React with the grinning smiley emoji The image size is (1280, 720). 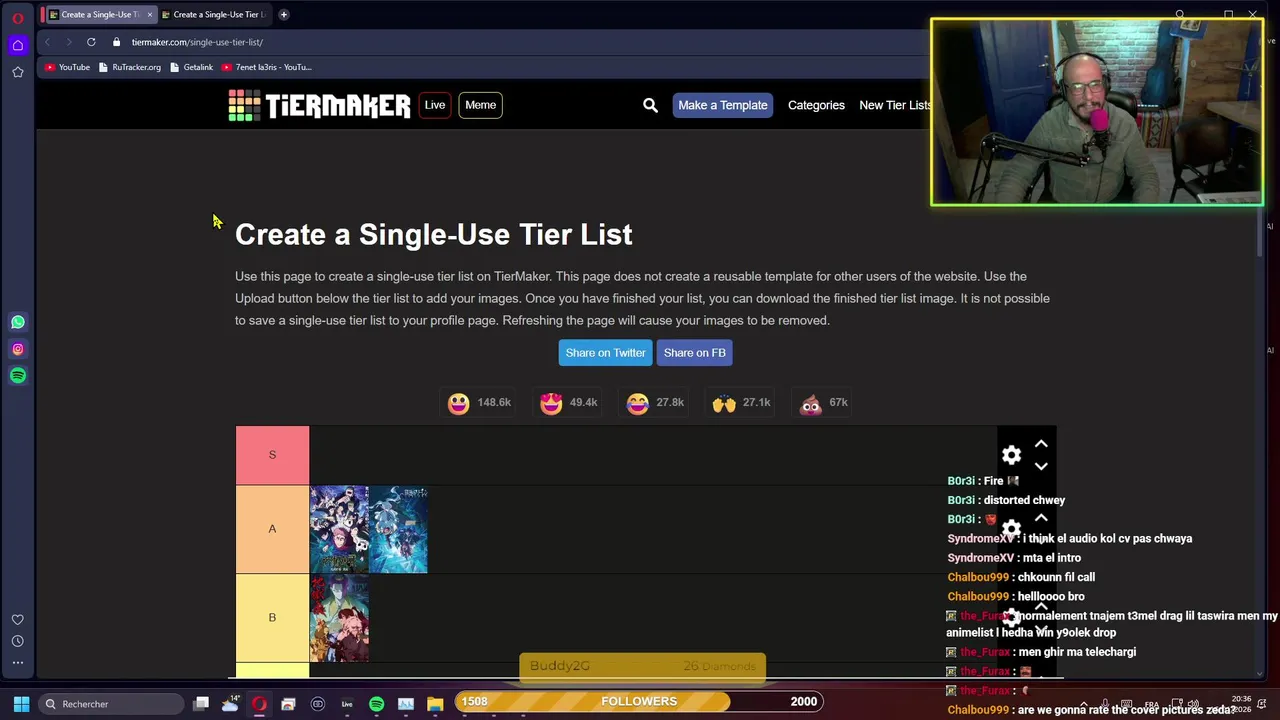pos(458,402)
